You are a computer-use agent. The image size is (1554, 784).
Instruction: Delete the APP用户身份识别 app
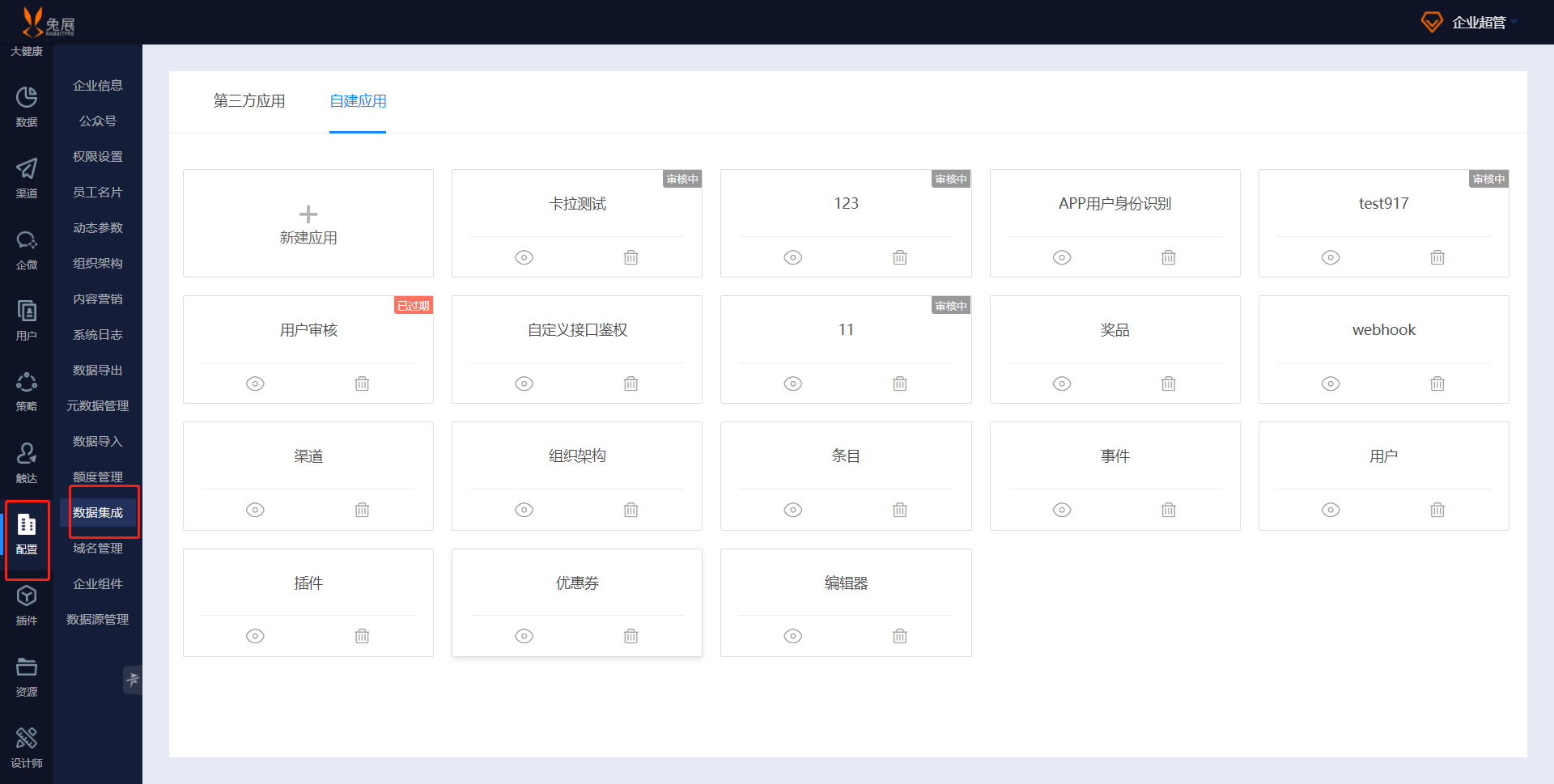pyautogui.click(x=1169, y=257)
